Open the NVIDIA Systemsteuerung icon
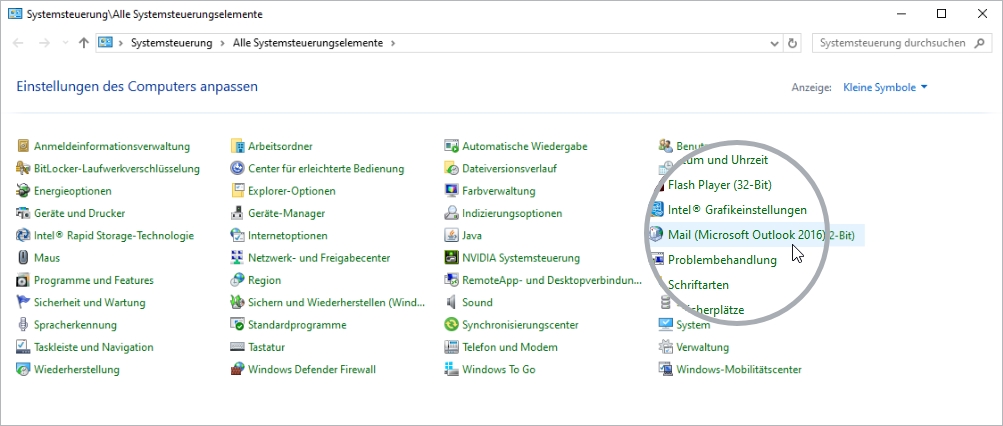 click(x=452, y=258)
